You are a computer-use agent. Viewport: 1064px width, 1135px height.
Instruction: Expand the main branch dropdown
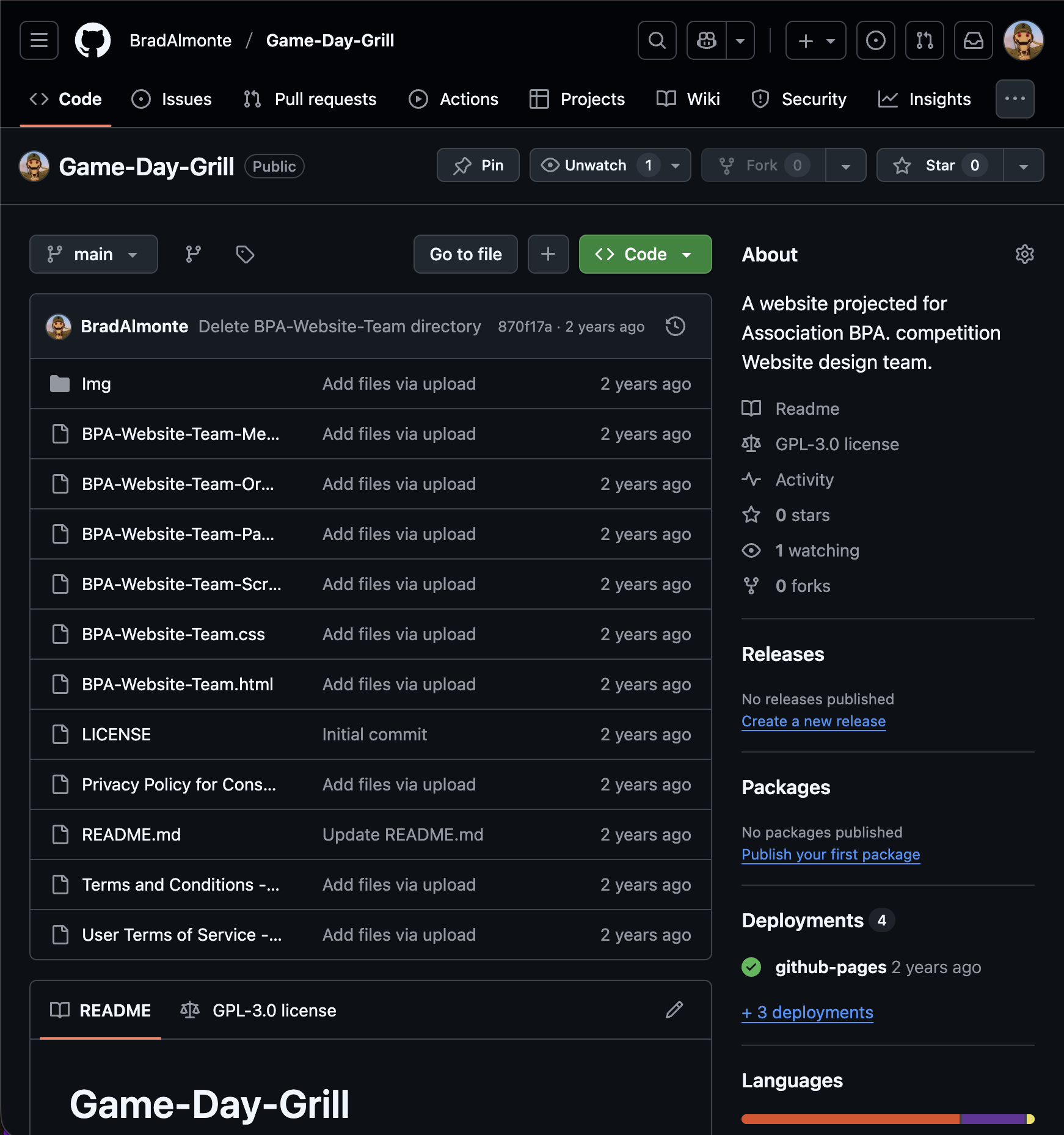click(93, 254)
